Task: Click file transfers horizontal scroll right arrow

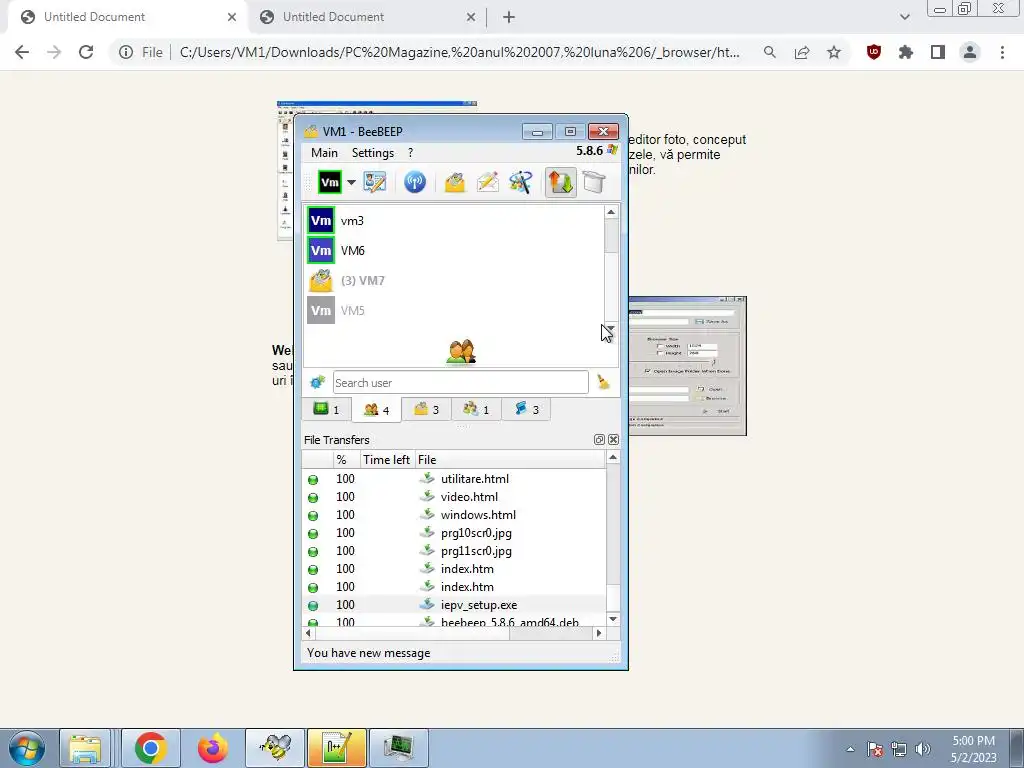Action: pos(599,633)
